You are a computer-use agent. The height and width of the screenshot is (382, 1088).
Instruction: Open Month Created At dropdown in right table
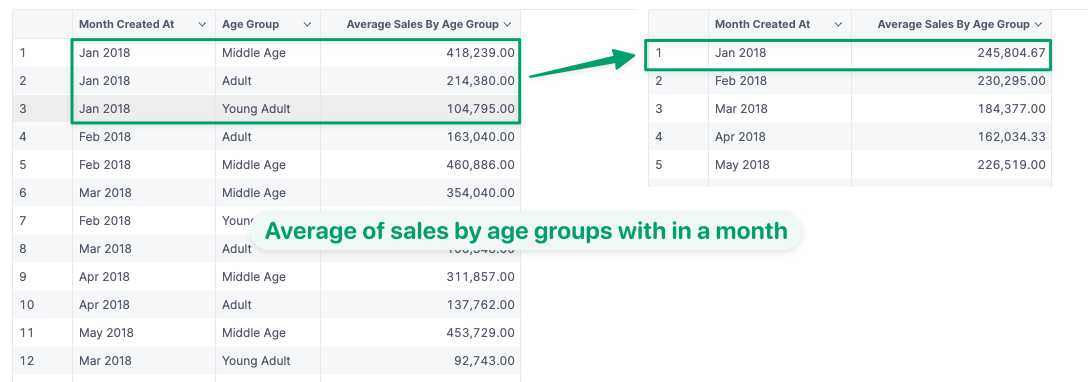[x=838, y=24]
